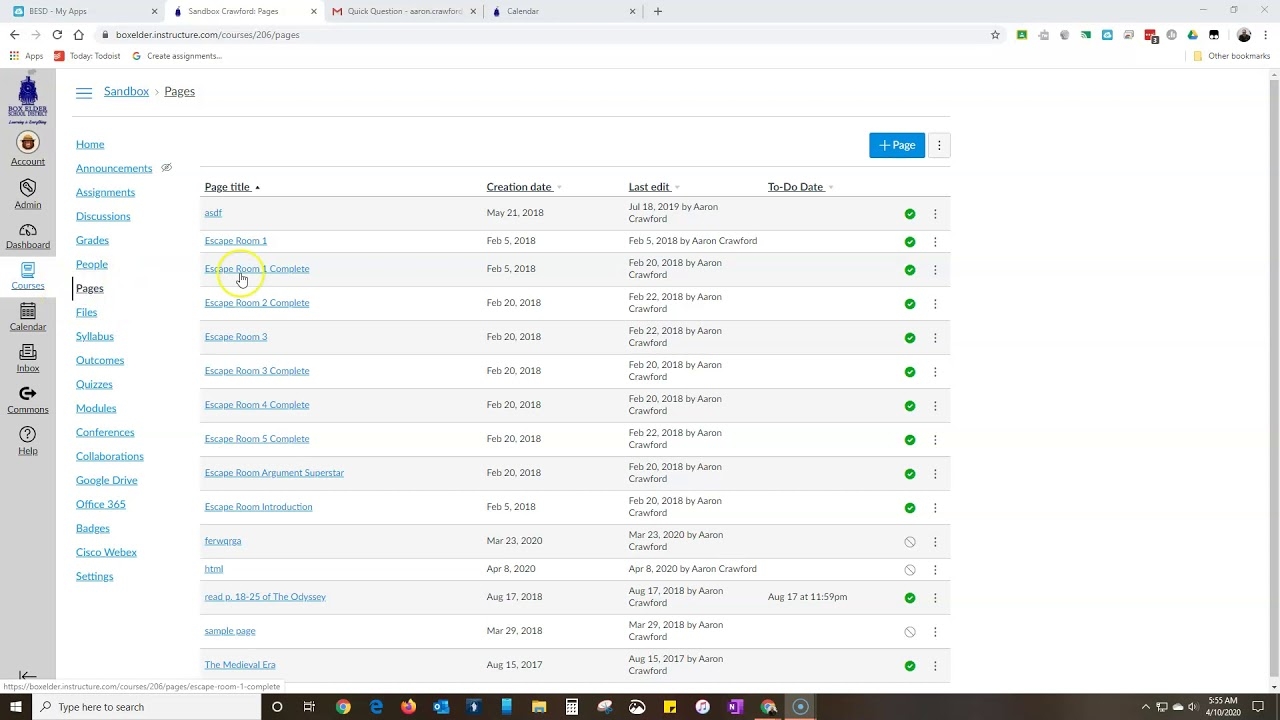Unpublish Escape Room Introduction via its status toggle
This screenshot has height=720, width=1280.
point(909,507)
